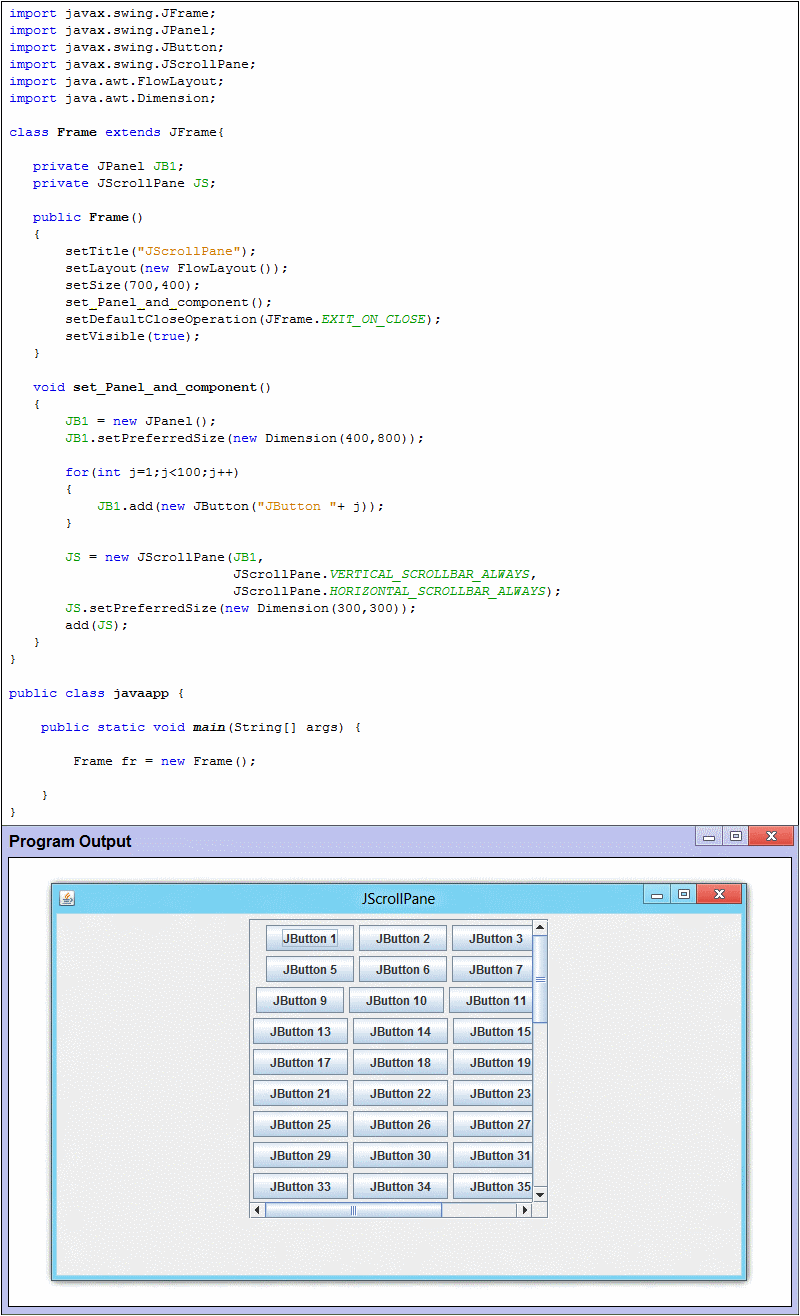Choose the JButton 23 button
This screenshot has height=1316, width=800.
pos(493,1094)
